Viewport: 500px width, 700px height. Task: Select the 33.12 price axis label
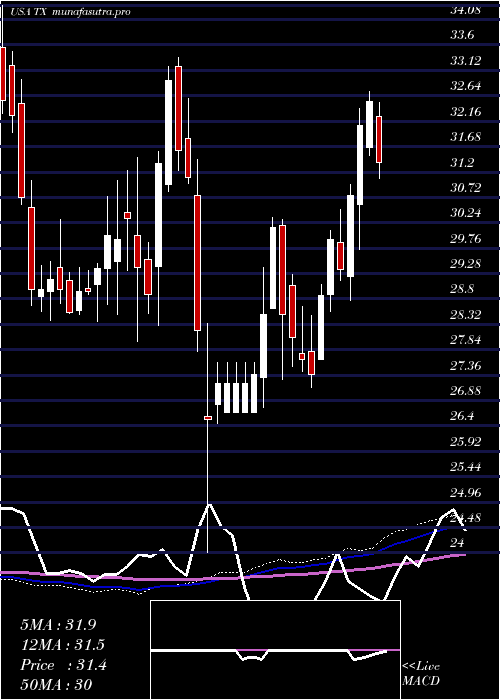(465, 61)
